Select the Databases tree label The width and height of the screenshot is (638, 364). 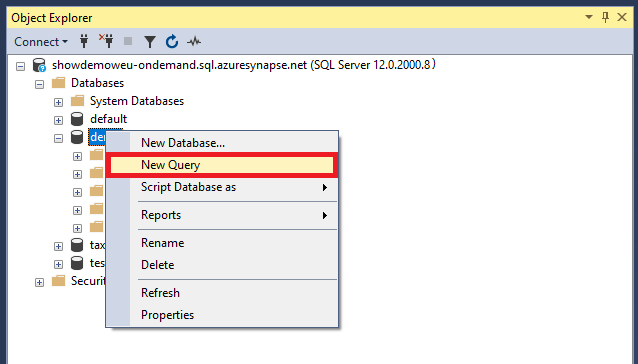[97, 83]
